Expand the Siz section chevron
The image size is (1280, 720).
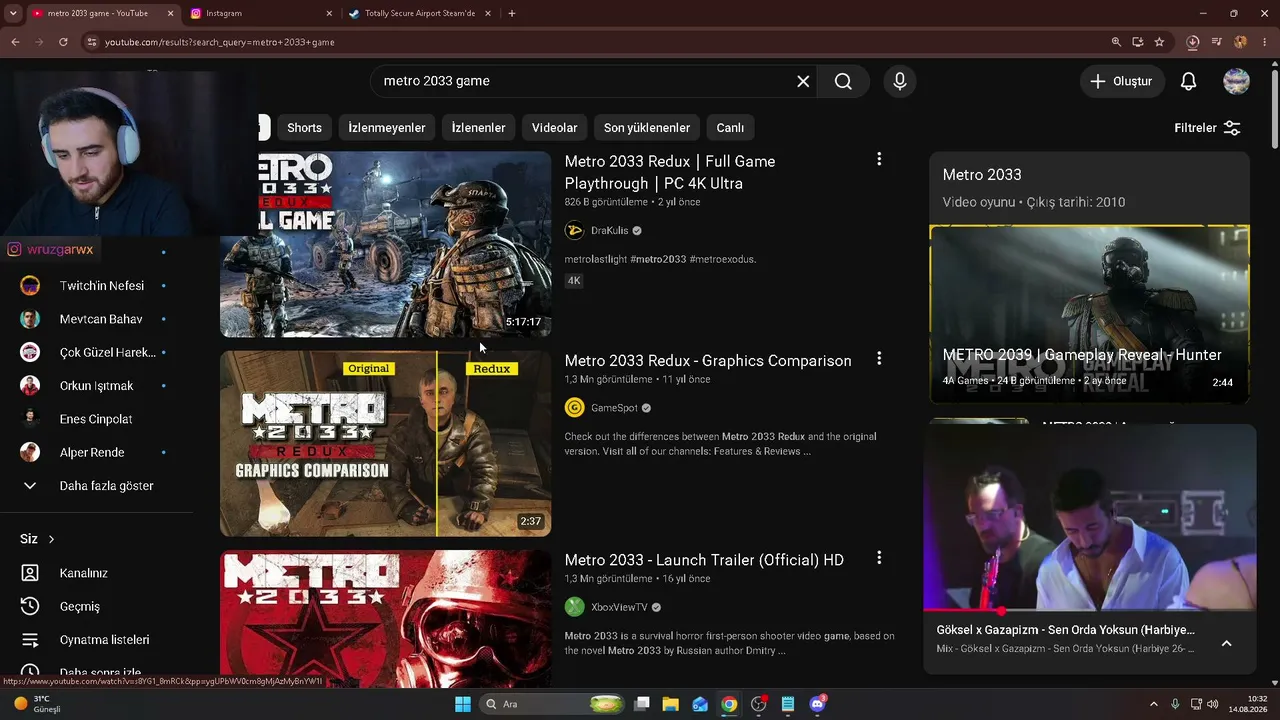pyautogui.click(x=51, y=539)
